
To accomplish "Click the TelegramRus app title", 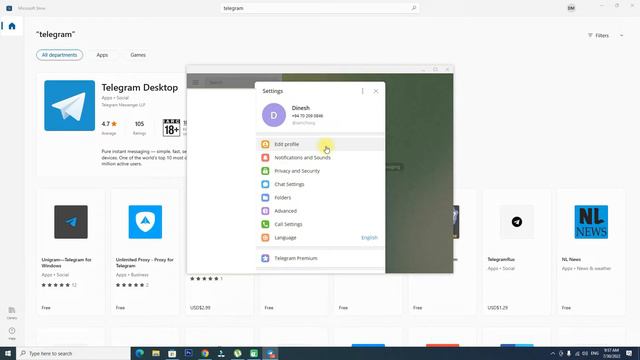I will pyautogui.click(x=501, y=259).
